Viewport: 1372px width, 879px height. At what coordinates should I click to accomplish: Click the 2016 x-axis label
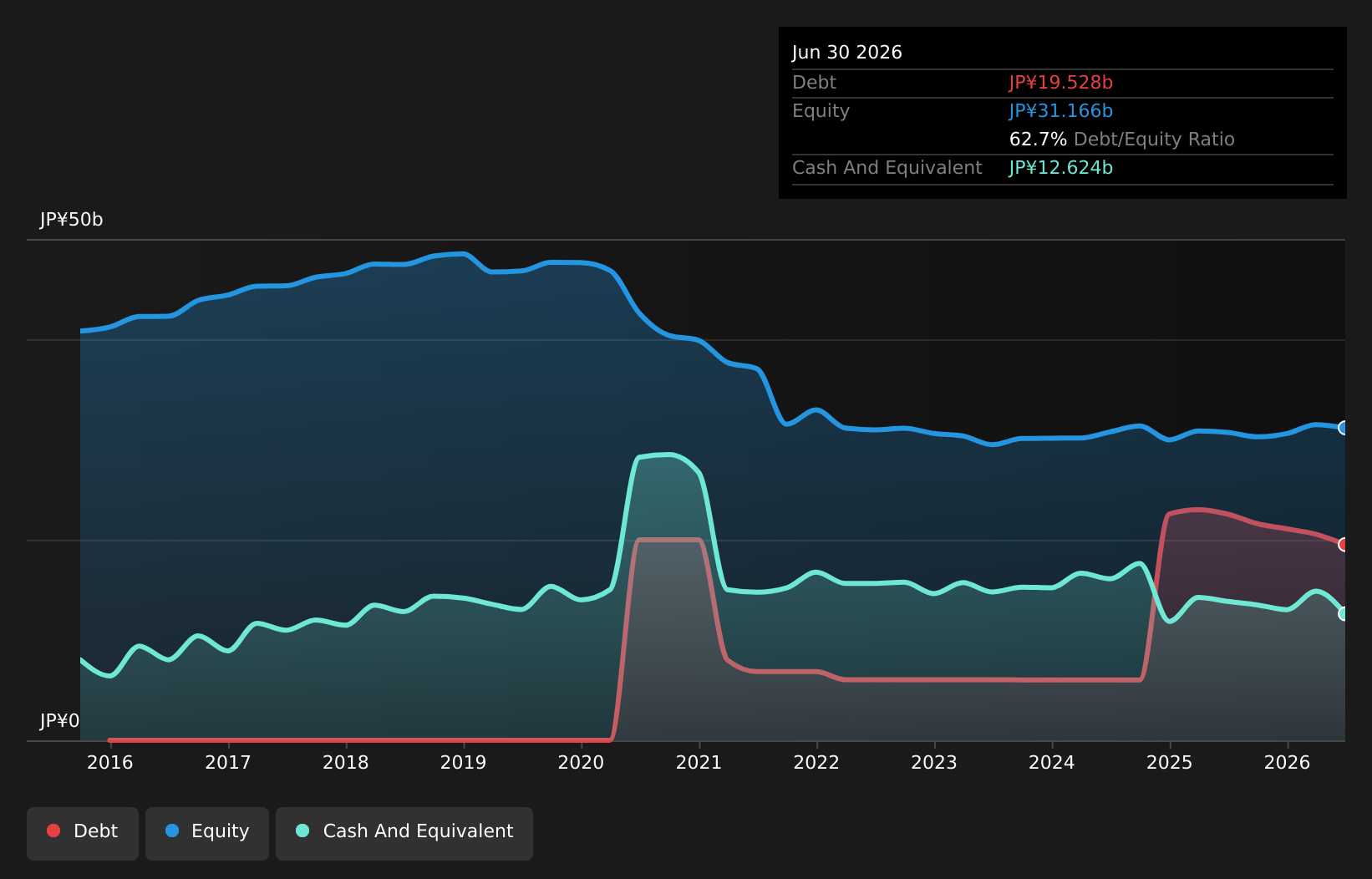(110, 763)
